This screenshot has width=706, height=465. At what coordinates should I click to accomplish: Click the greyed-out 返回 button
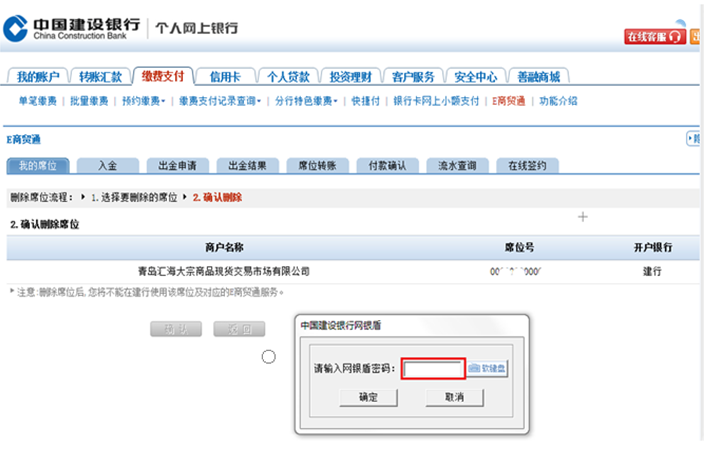[x=239, y=329]
